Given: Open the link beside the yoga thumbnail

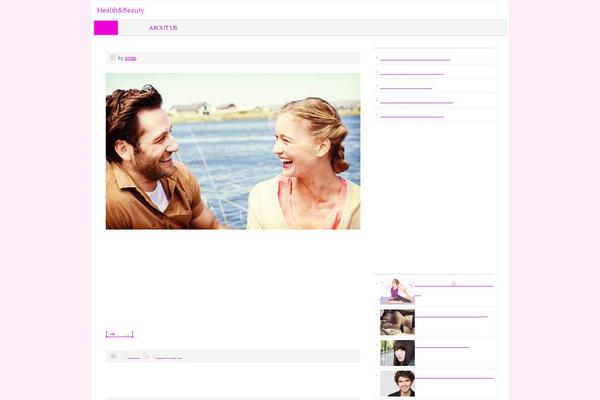Looking at the screenshot, I should pos(454,286).
